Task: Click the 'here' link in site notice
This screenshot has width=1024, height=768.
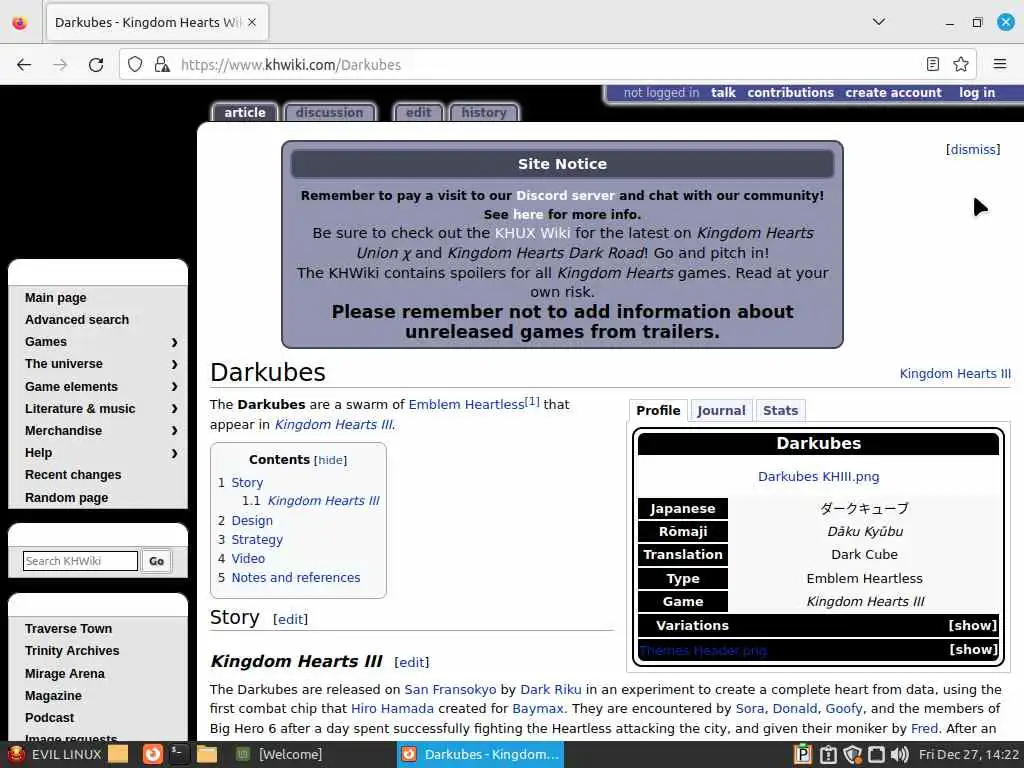Action: (528, 214)
